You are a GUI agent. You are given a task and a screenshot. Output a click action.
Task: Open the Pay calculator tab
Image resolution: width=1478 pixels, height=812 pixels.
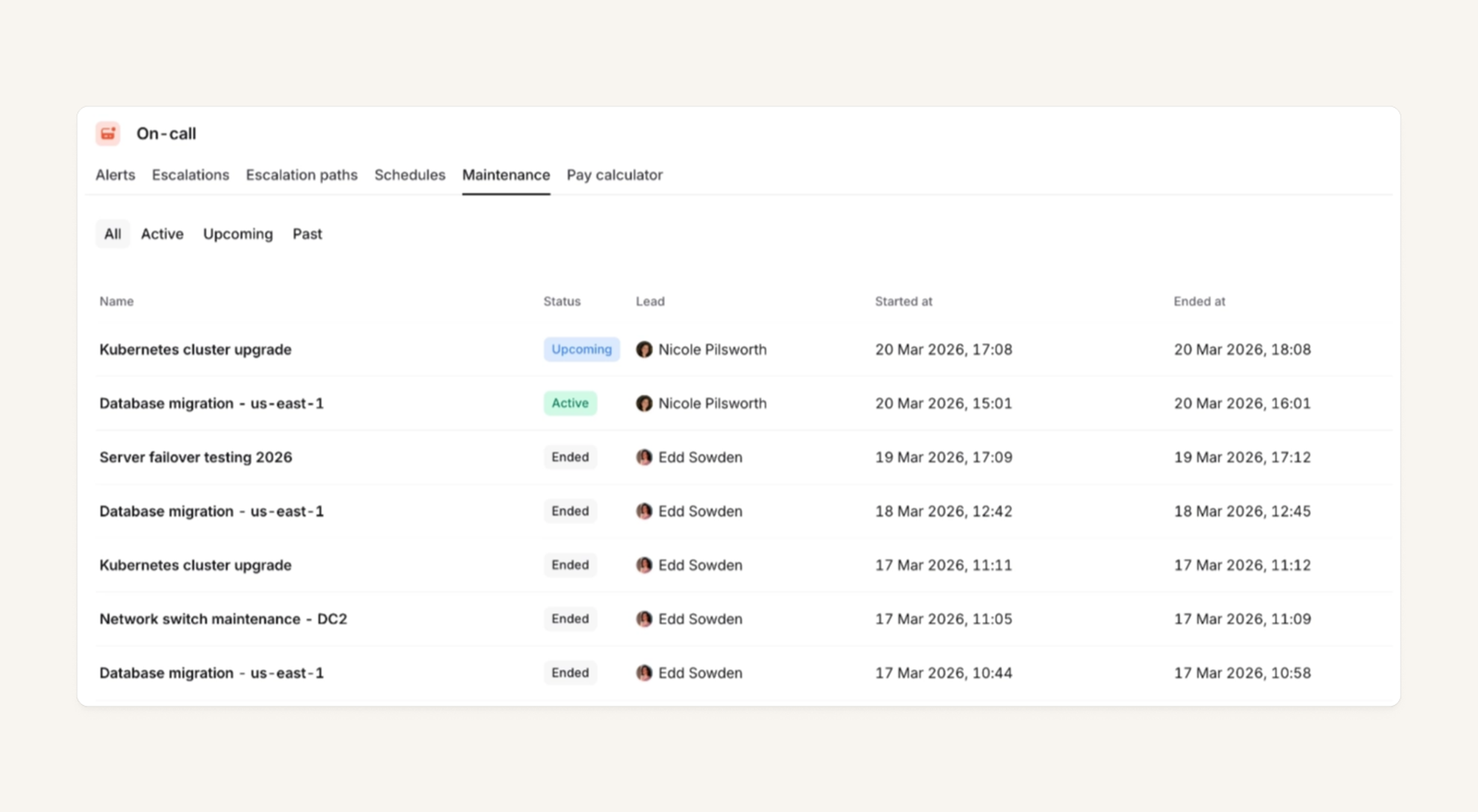(x=614, y=175)
